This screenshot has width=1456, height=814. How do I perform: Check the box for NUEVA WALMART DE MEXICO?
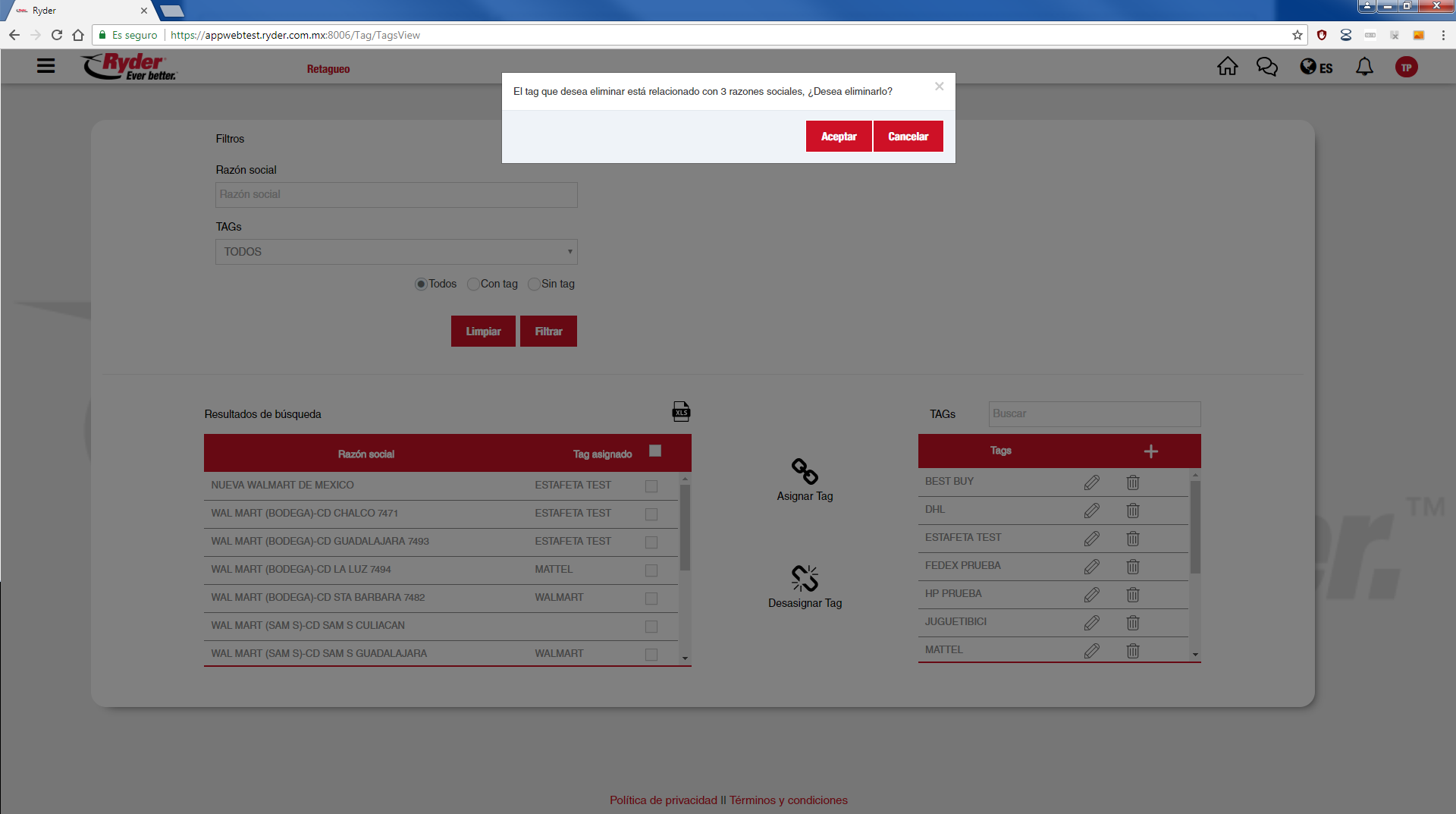[x=651, y=486]
